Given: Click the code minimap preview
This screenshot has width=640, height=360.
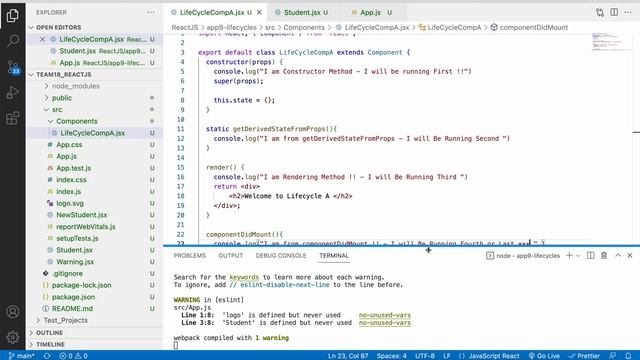Looking at the screenshot, I should pos(610,42).
